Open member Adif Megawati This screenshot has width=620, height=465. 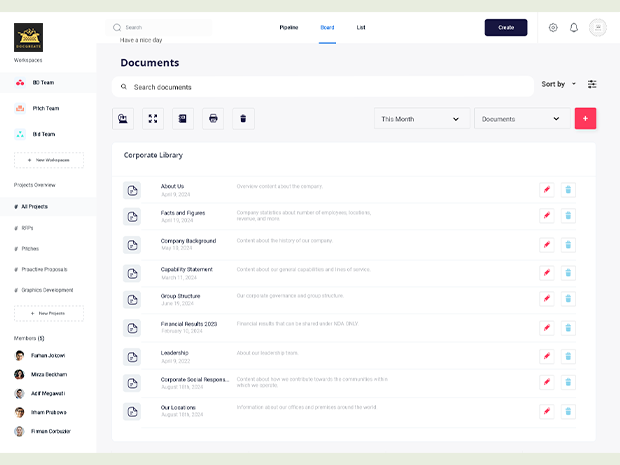(x=40, y=393)
